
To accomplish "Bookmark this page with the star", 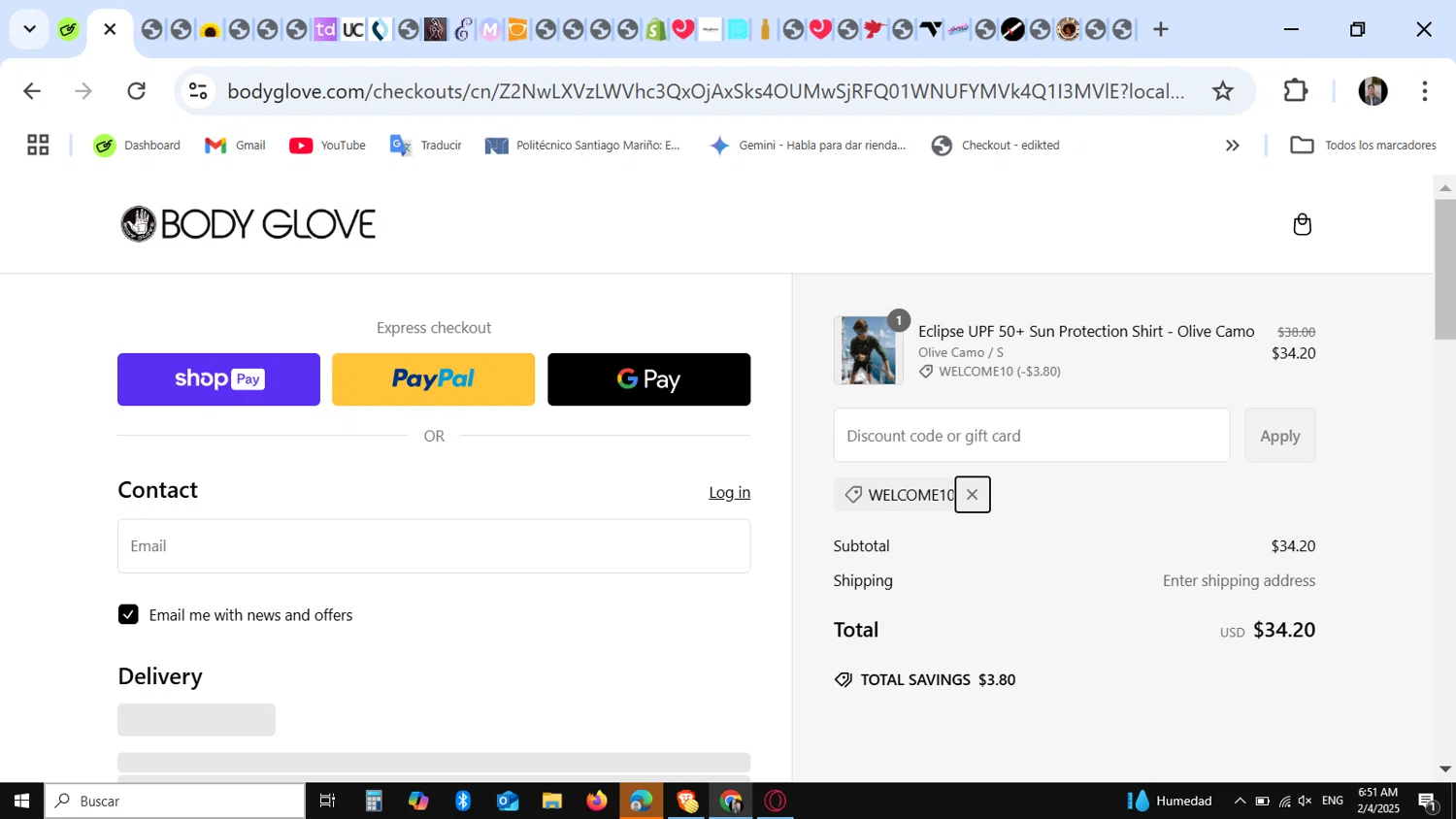I will click(x=1223, y=91).
